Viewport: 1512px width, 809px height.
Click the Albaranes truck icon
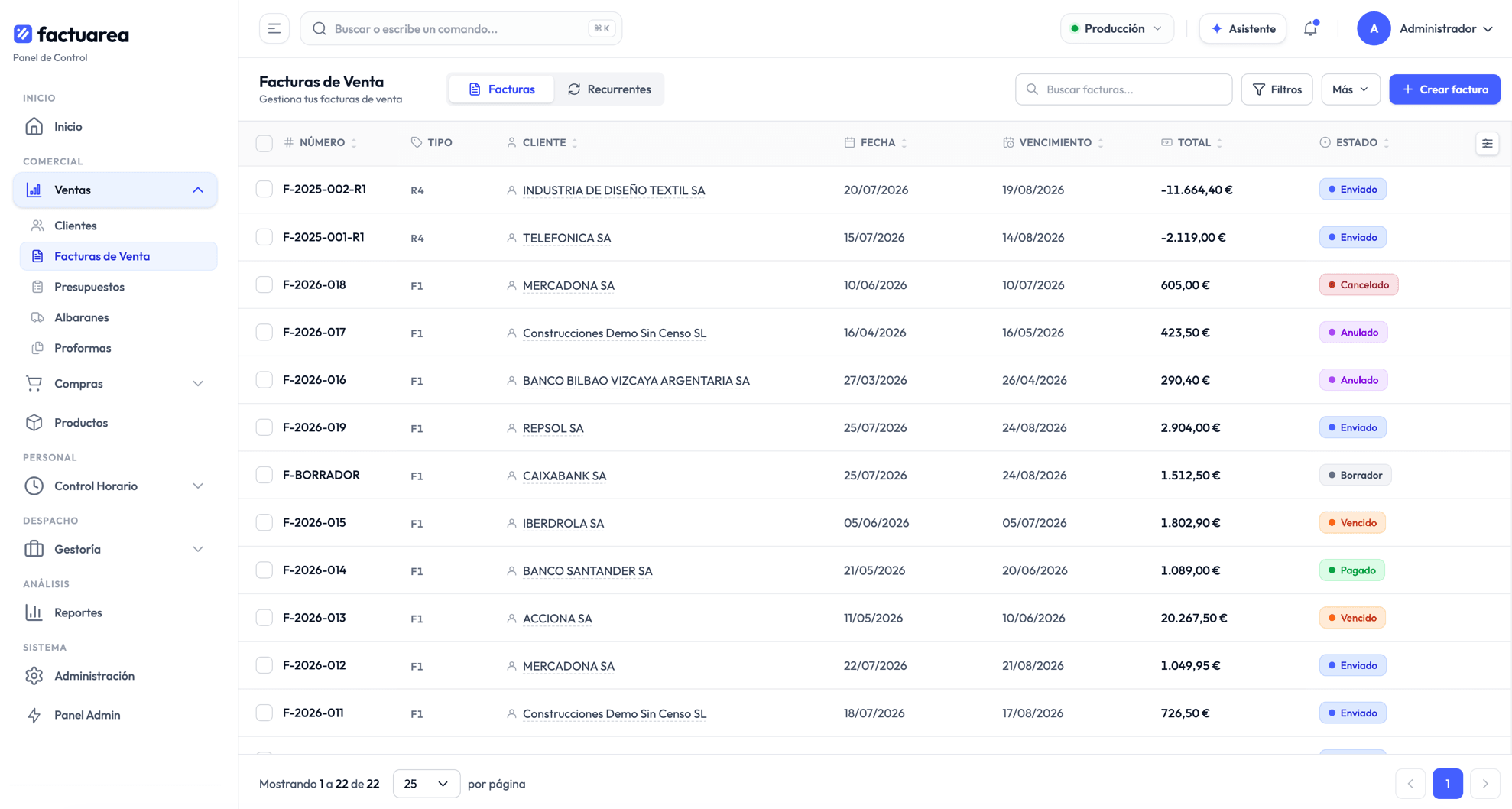tap(37, 317)
